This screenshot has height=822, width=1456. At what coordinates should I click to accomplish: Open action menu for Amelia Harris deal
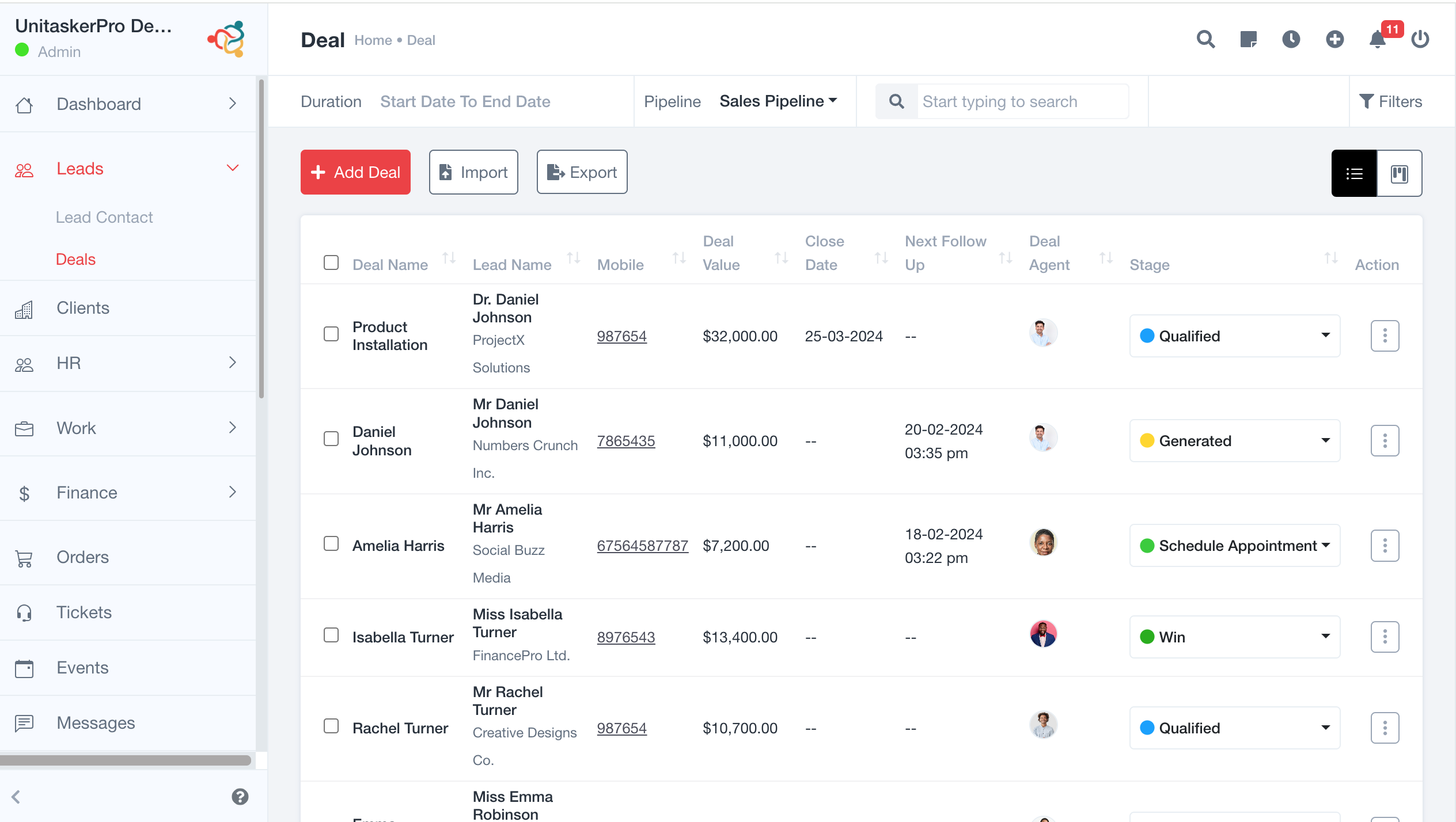click(x=1385, y=545)
